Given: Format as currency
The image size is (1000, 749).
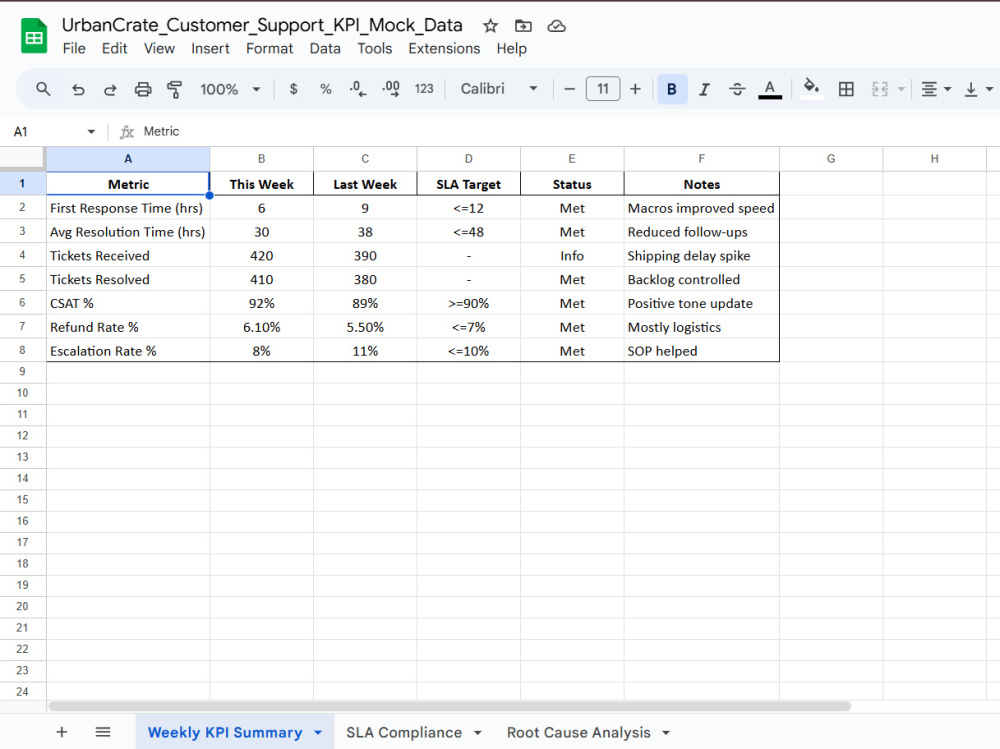Looking at the screenshot, I should click(293, 89).
